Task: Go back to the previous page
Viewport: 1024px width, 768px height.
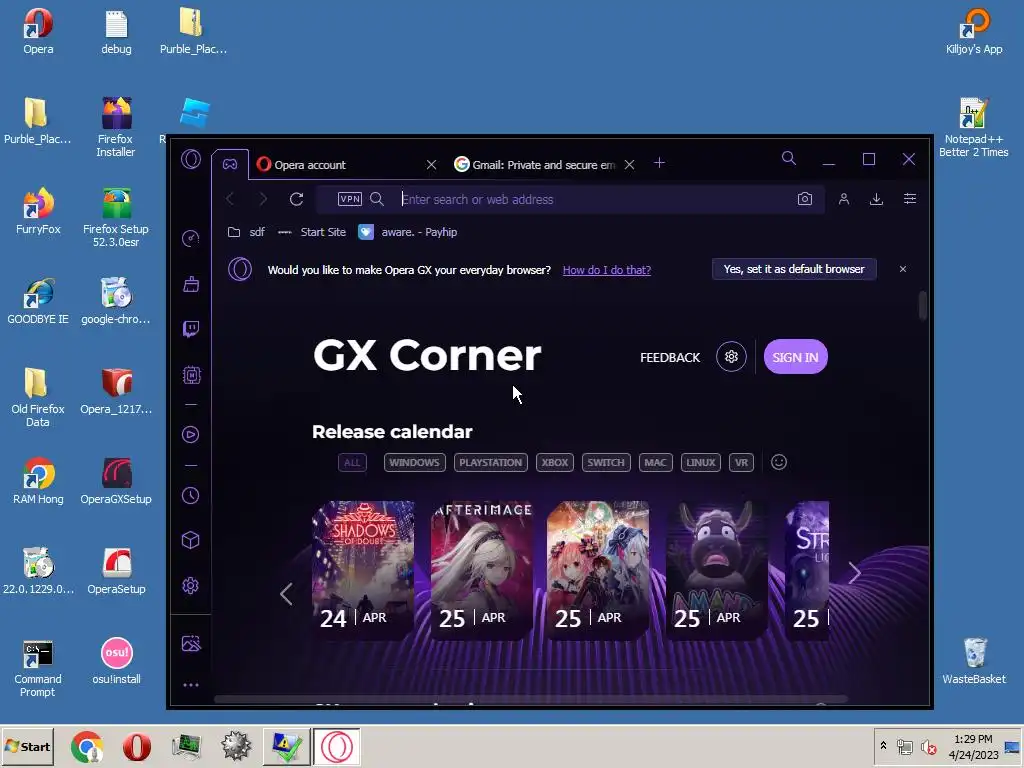Action: click(x=230, y=199)
